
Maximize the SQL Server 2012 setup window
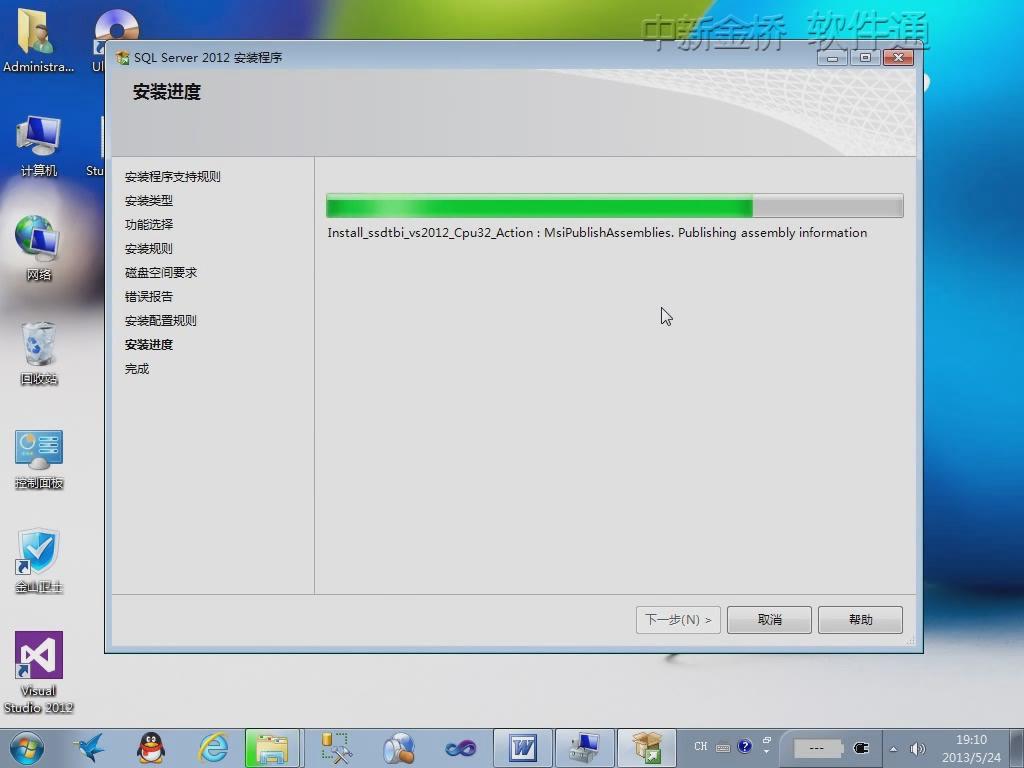865,57
